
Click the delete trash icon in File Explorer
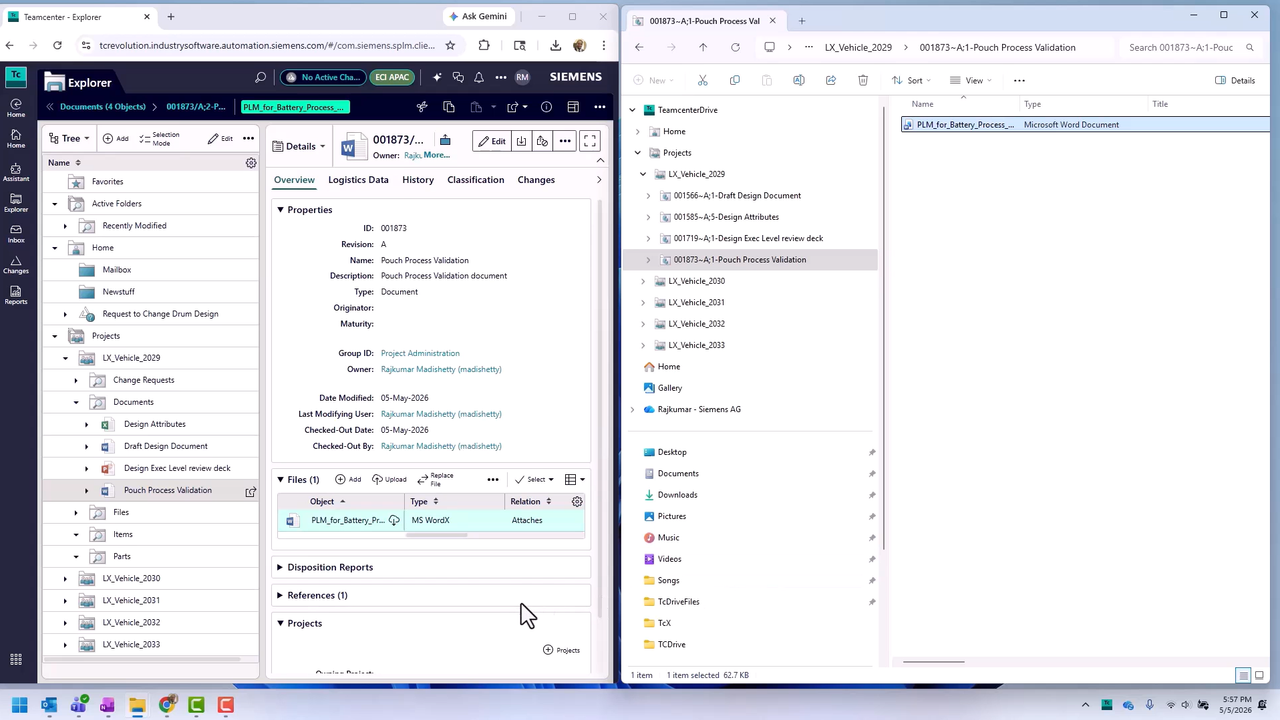[x=863, y=80]
